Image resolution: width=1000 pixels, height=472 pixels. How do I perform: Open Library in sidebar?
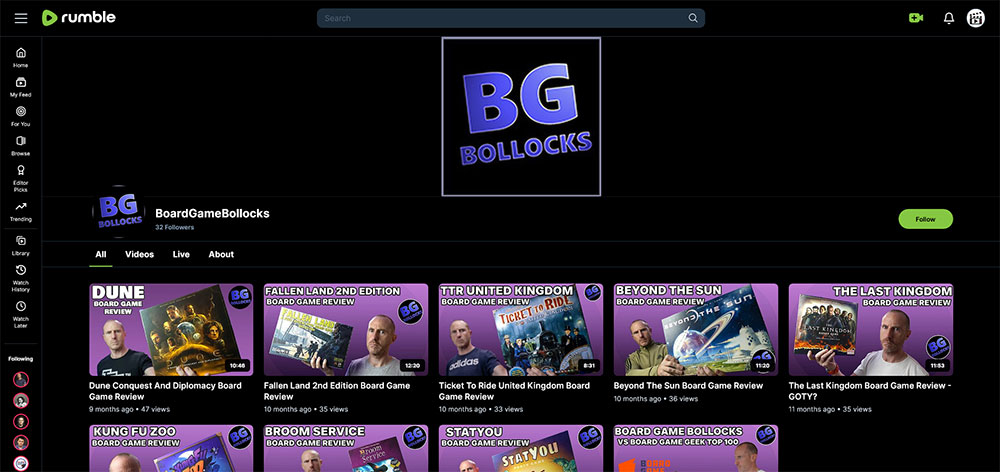[x=21, y=246]
